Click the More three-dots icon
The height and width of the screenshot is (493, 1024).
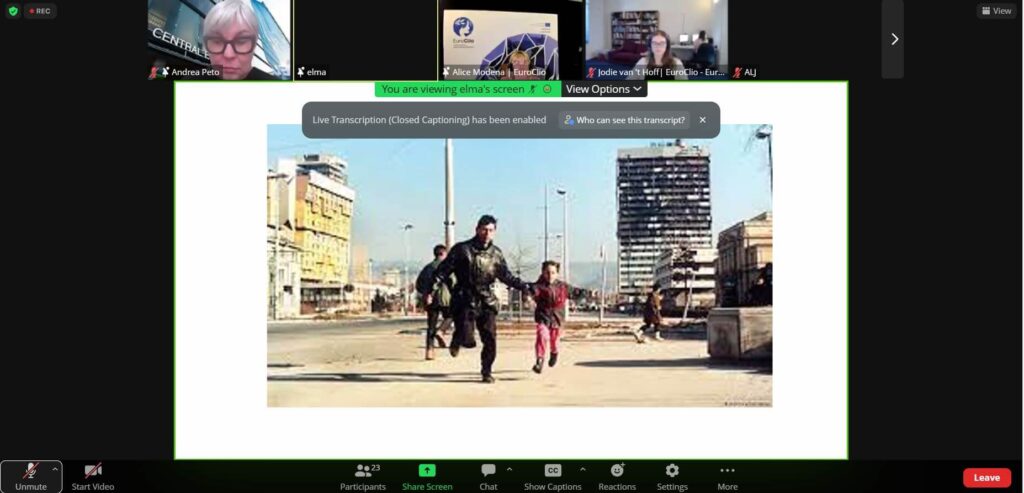tap(727, 471)
